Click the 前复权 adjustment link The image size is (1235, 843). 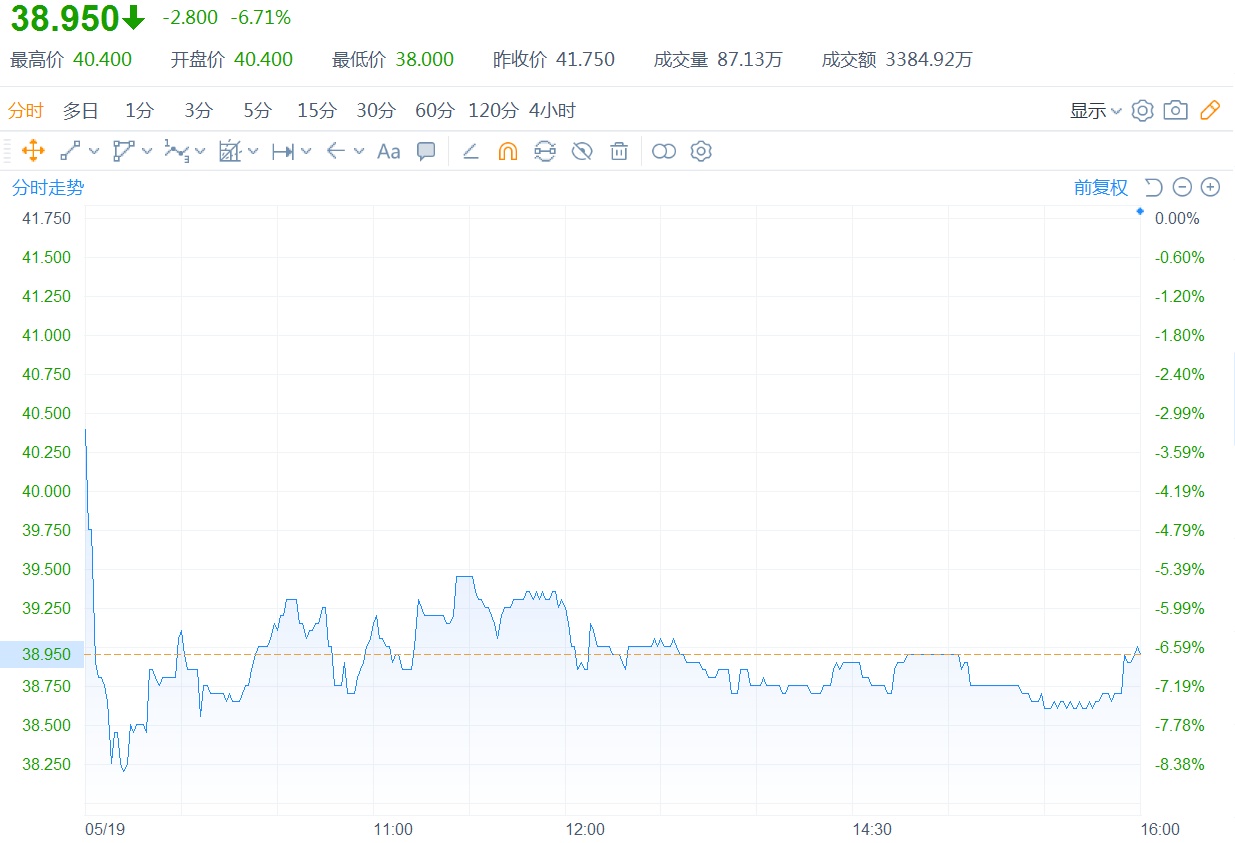point(1100,187)
